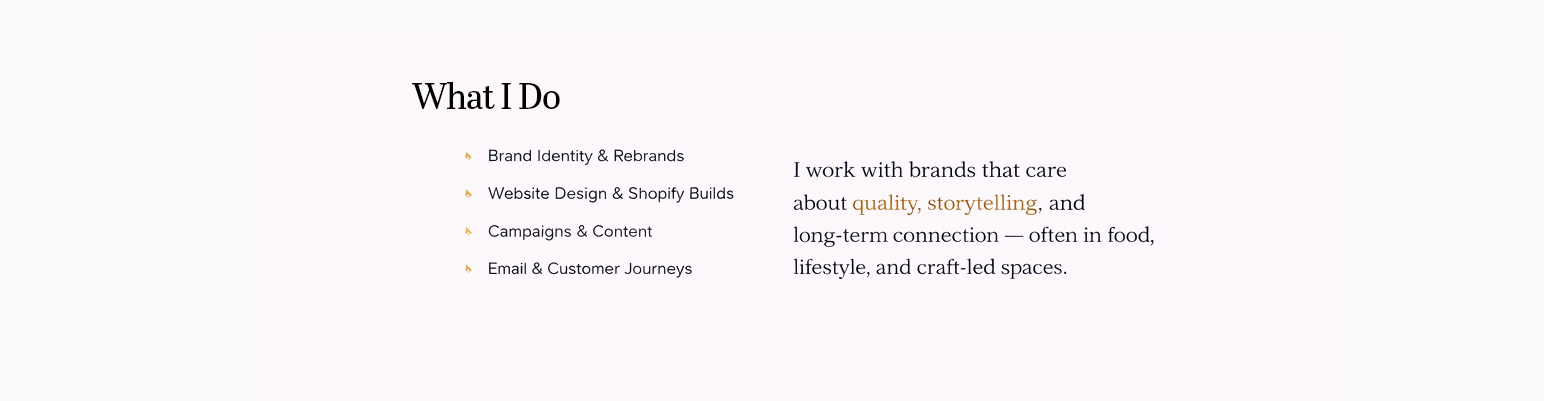
Task: Click the line "lifestyle, and craft-led spaces."
Action: pos(929,268)
